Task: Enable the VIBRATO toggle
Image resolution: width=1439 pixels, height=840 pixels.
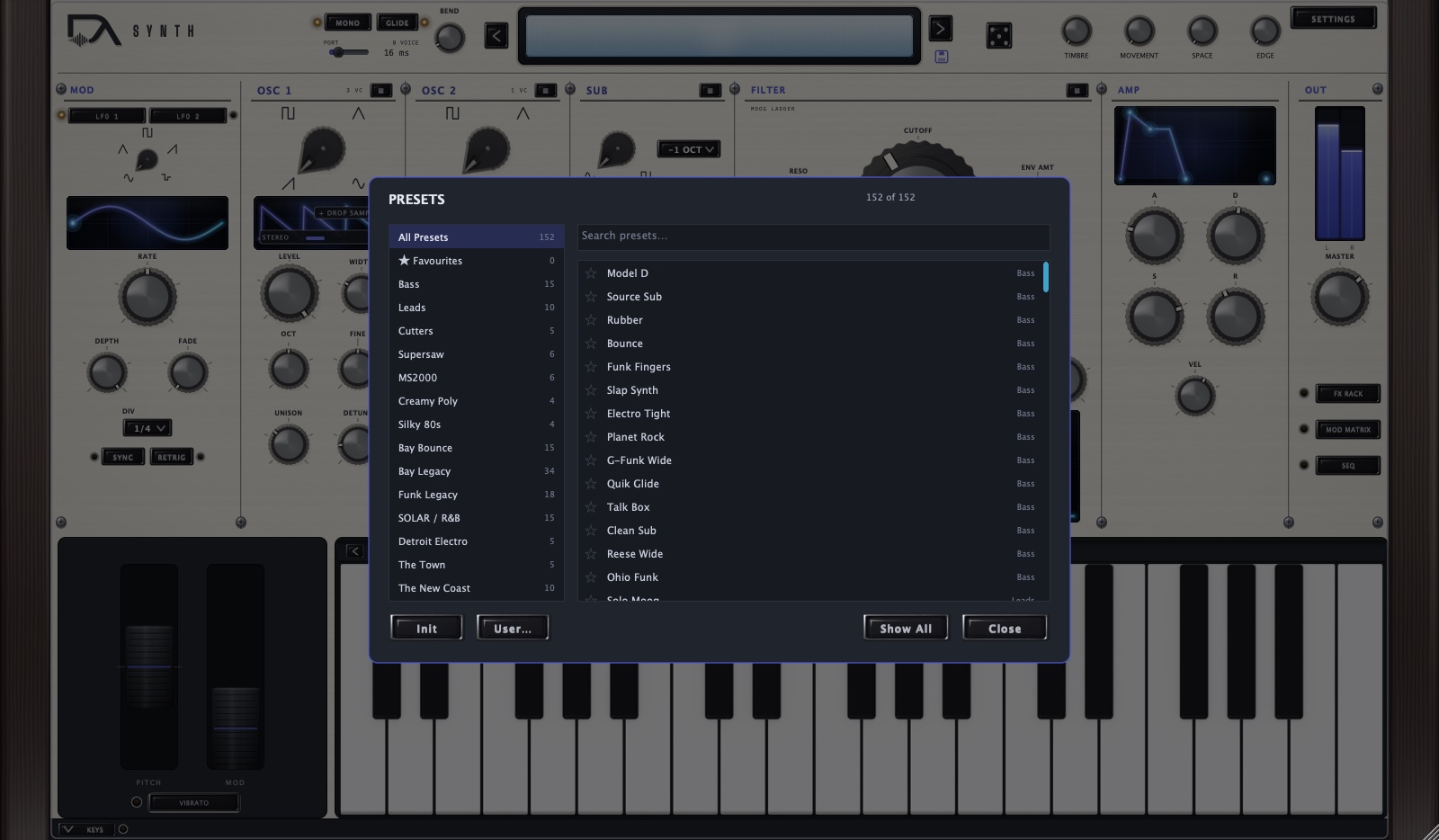Action: [x=193, y=802]
